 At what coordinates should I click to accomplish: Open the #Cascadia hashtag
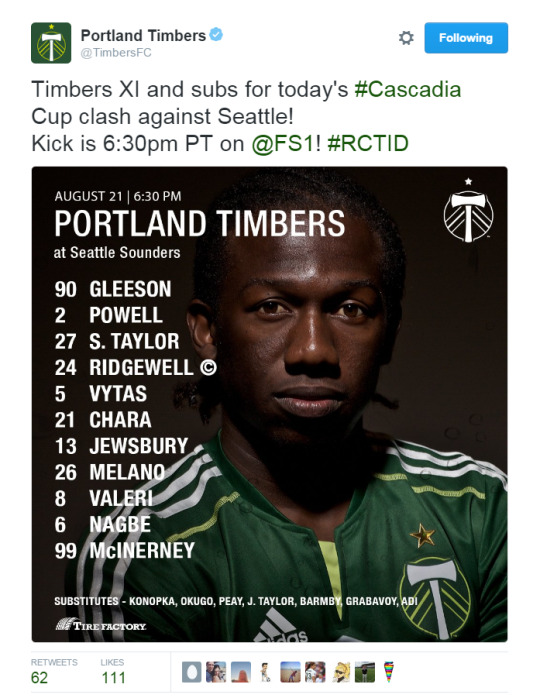coord(407,89)
